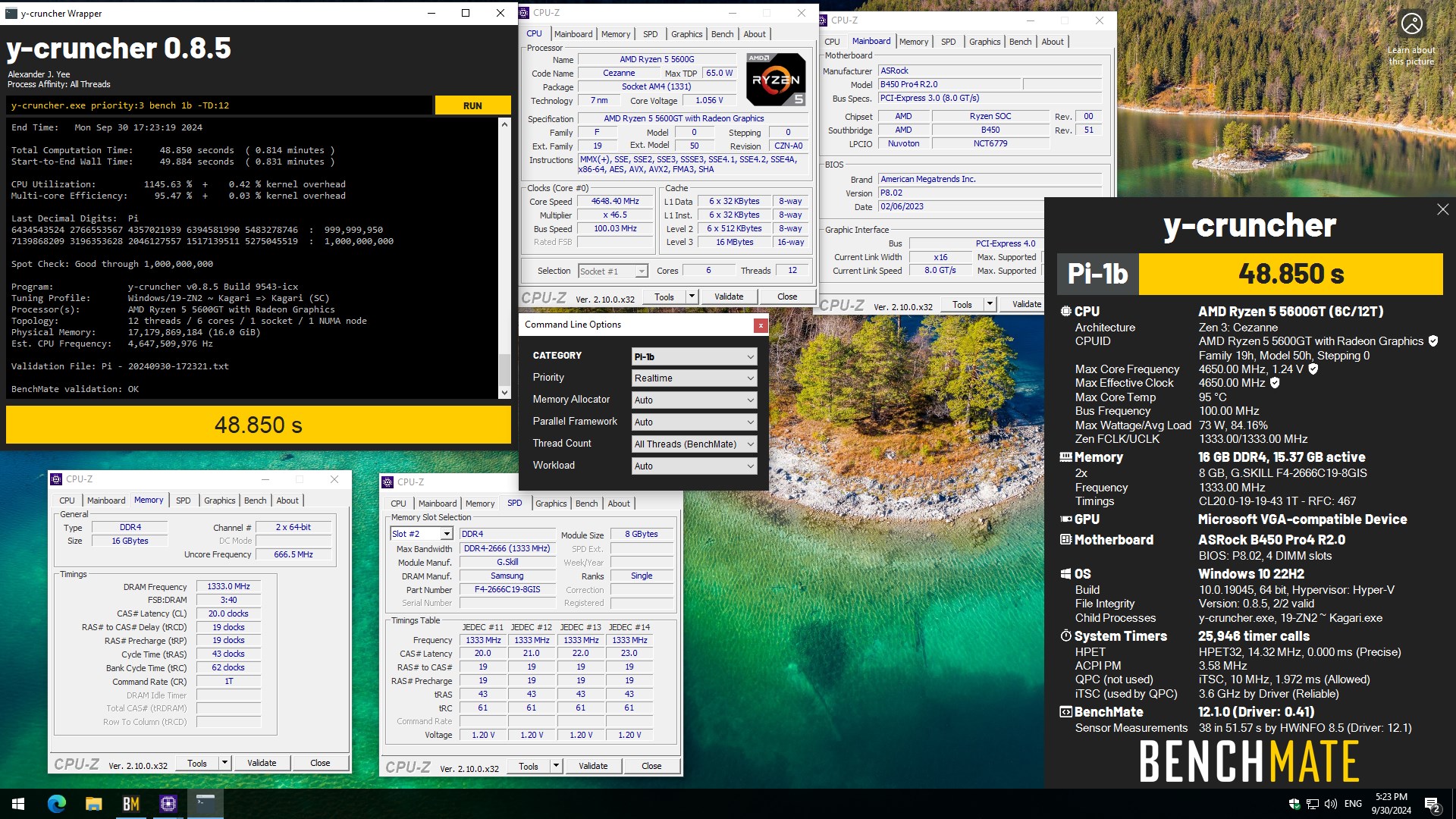
Task: Open the Memory tab in the CPU-Z Mainboard window
Action: [x=913, y=42]
